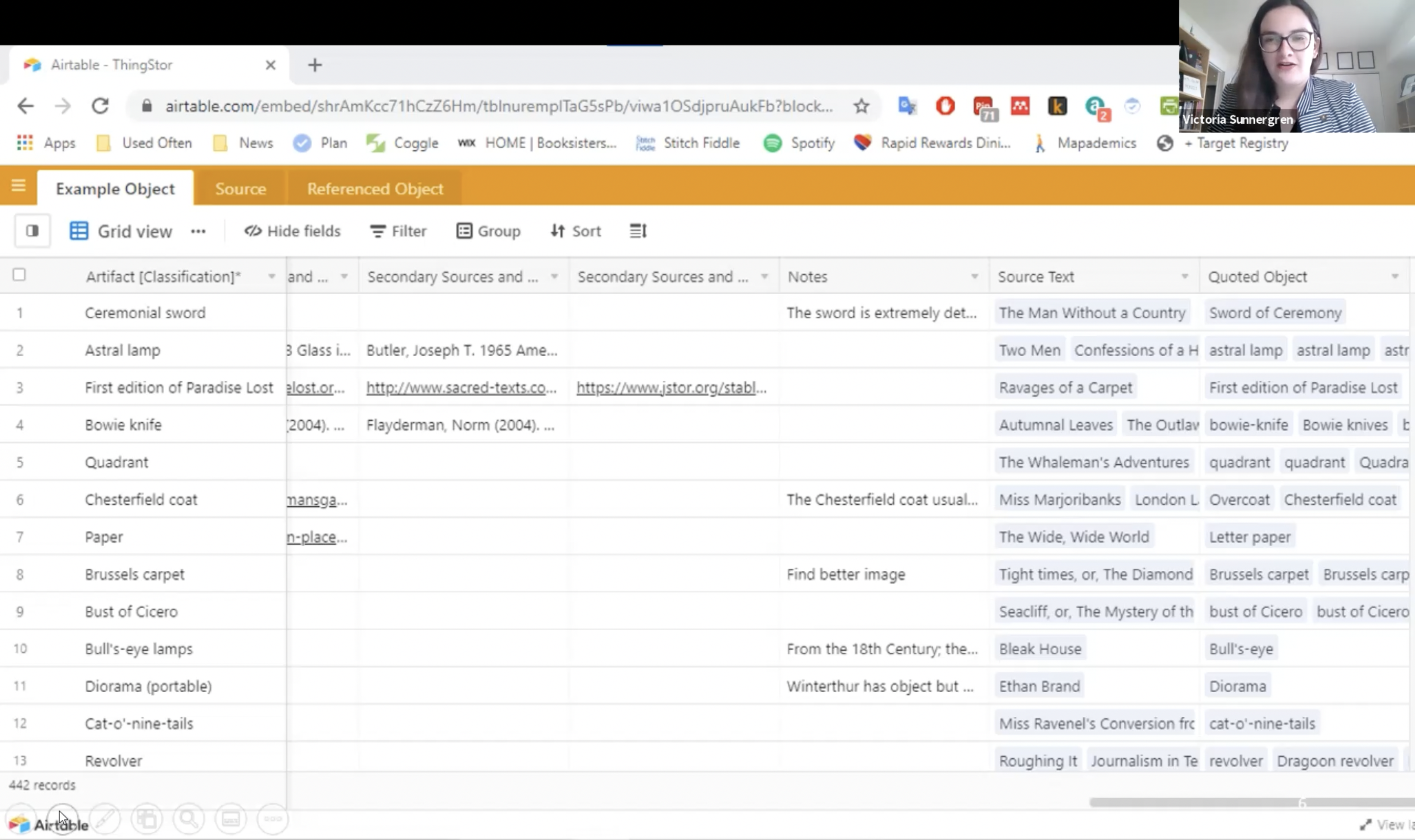Click the Hide fields button
The height and width of the screenshot is (840, 1415).
(293, 231)
